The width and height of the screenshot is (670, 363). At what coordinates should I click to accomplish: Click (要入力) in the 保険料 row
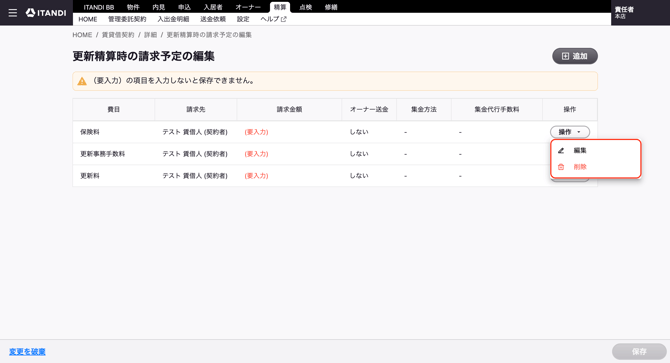tap(256, 132)
